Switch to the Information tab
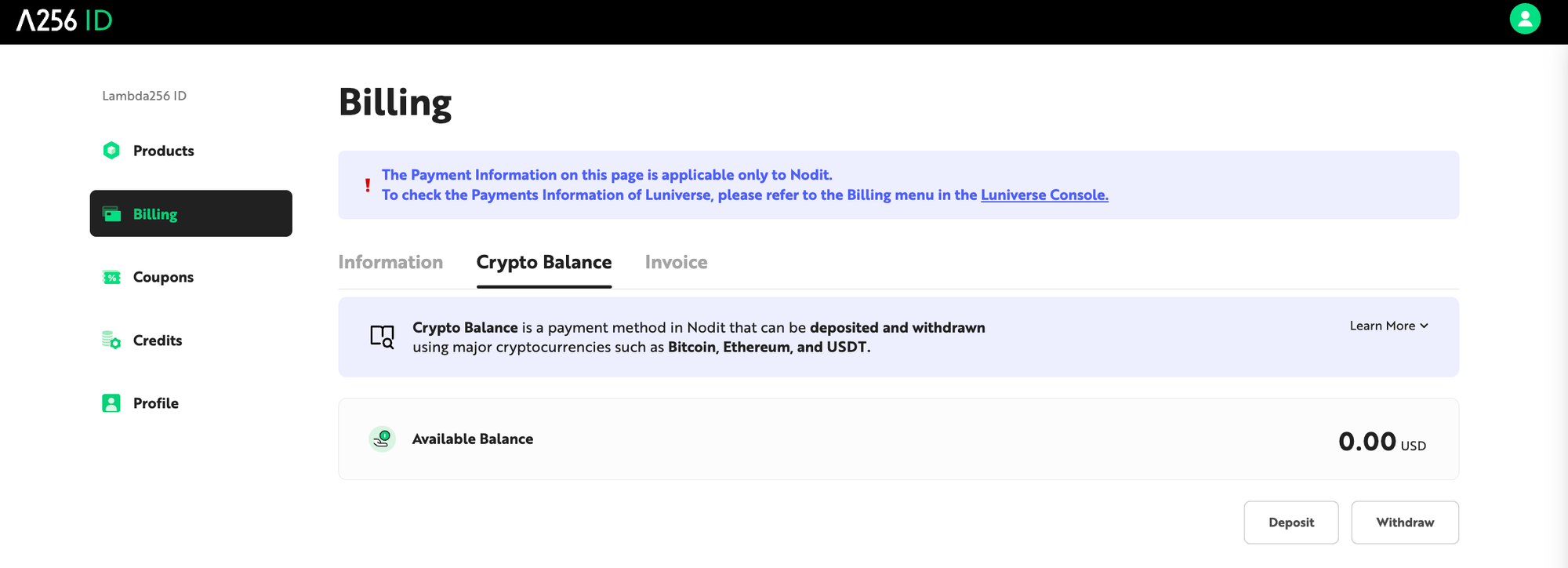The height and width of the screenshot is (568, 1568). [390, 262]
